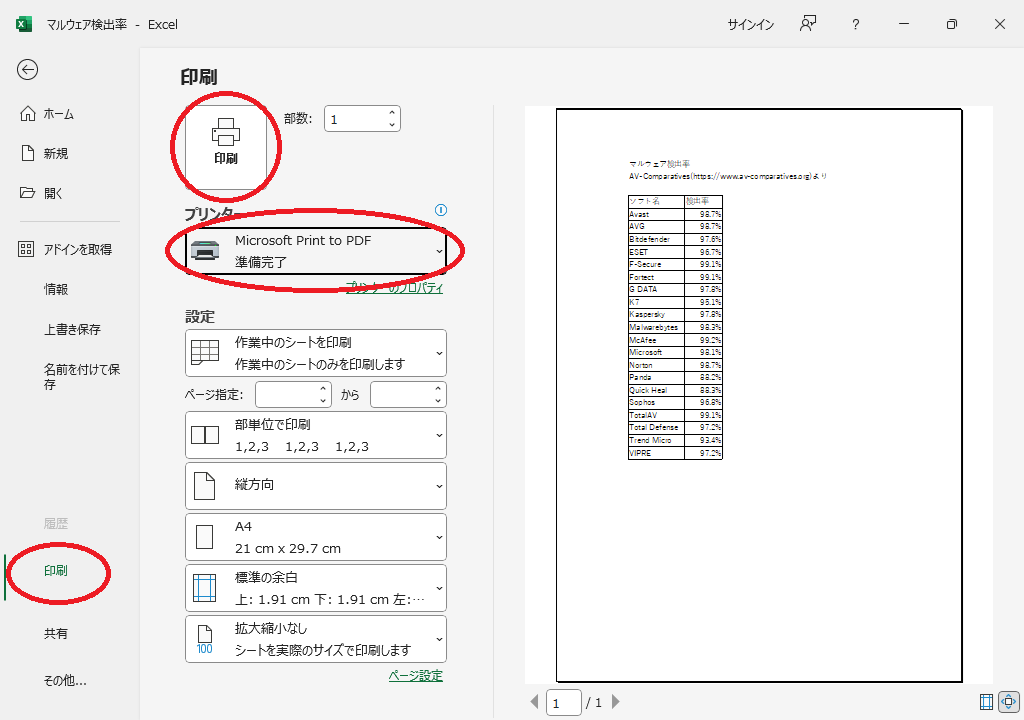Click the Excel logo icon in title bar
Image resolution: width=1024 pixels, height=720 pixels.
[x=24, y=24]
